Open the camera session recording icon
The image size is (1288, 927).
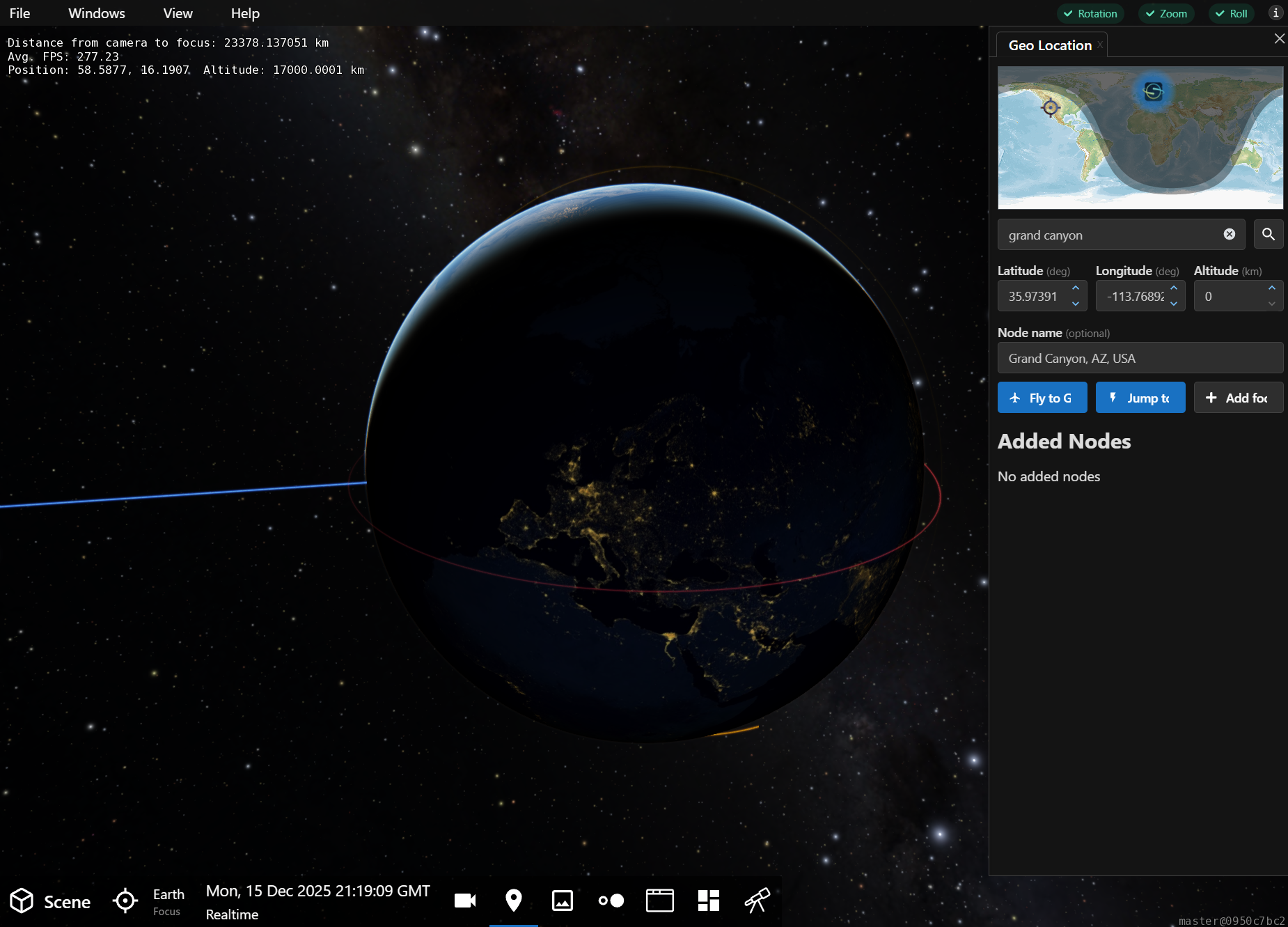pyautogui.click(x=465, y=901)
